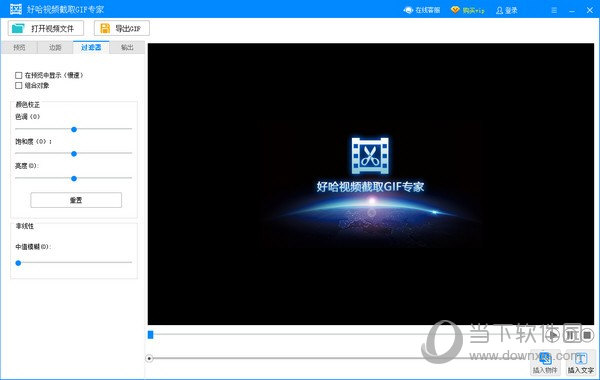
Task: Click the login (登录) user button
Action: 507,10
